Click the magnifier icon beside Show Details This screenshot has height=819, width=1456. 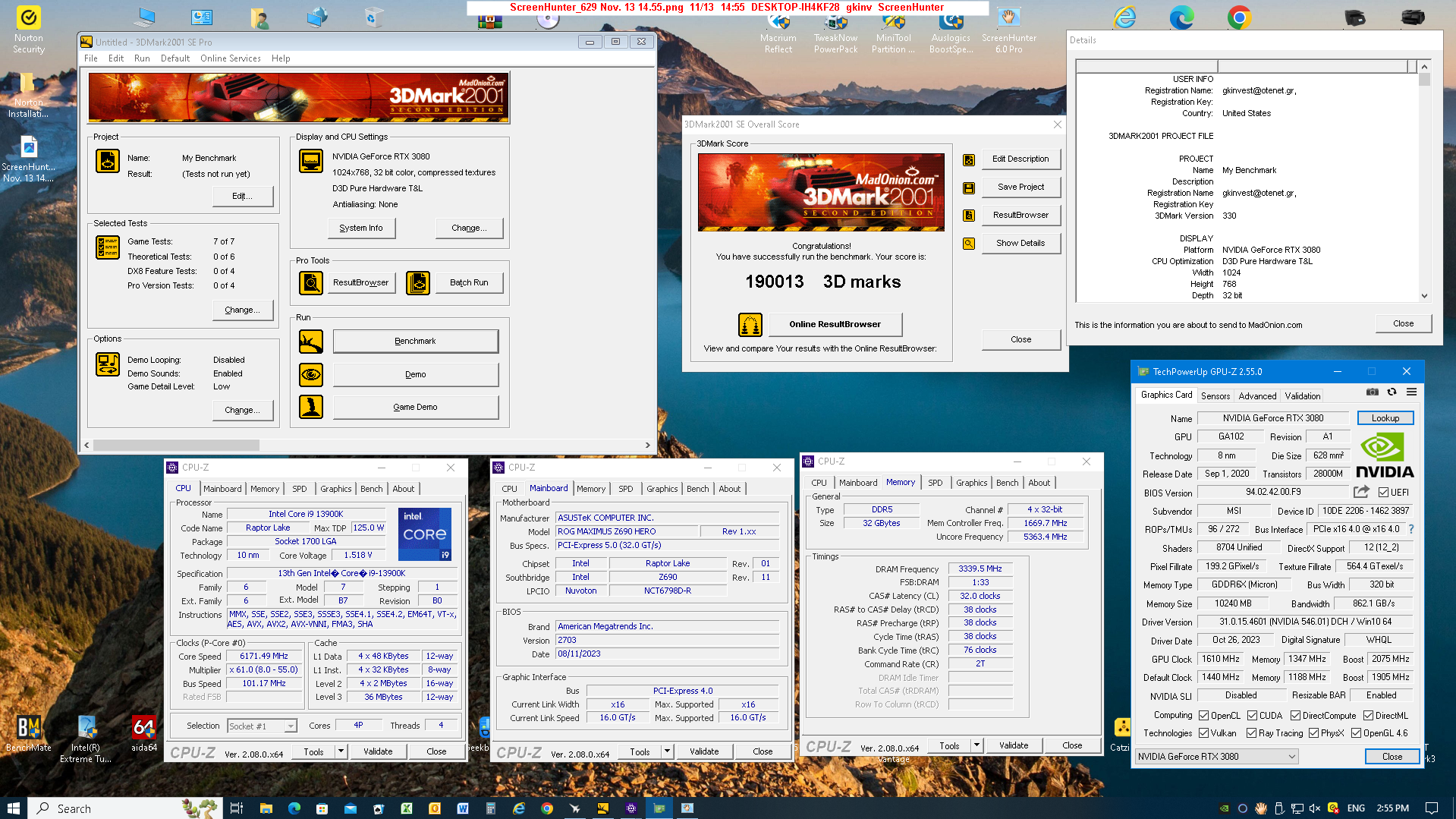pyautogui.click(x=969, y=244)
